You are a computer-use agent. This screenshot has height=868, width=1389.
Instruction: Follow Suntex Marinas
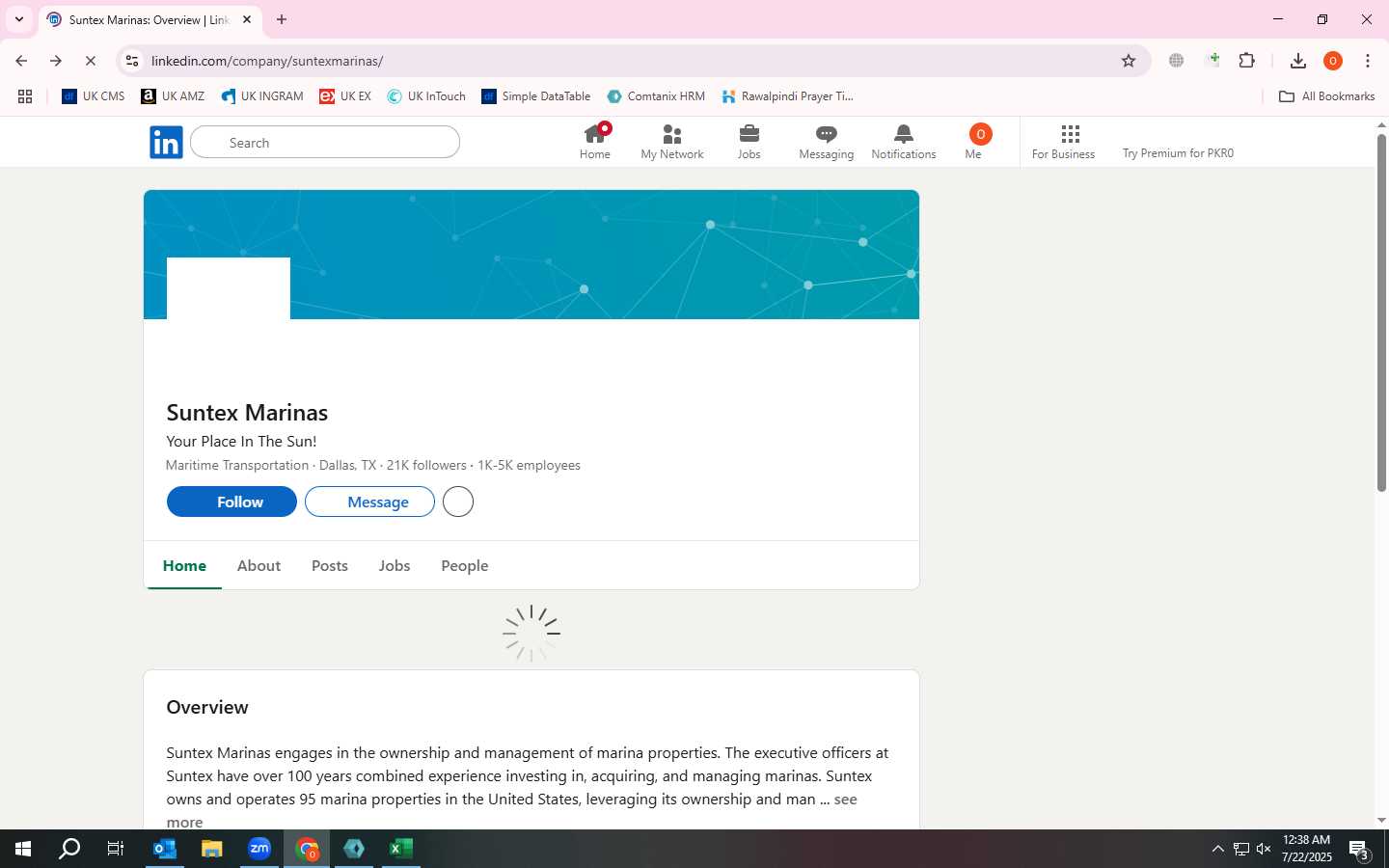pyautogui.click(x=231, y=502)
